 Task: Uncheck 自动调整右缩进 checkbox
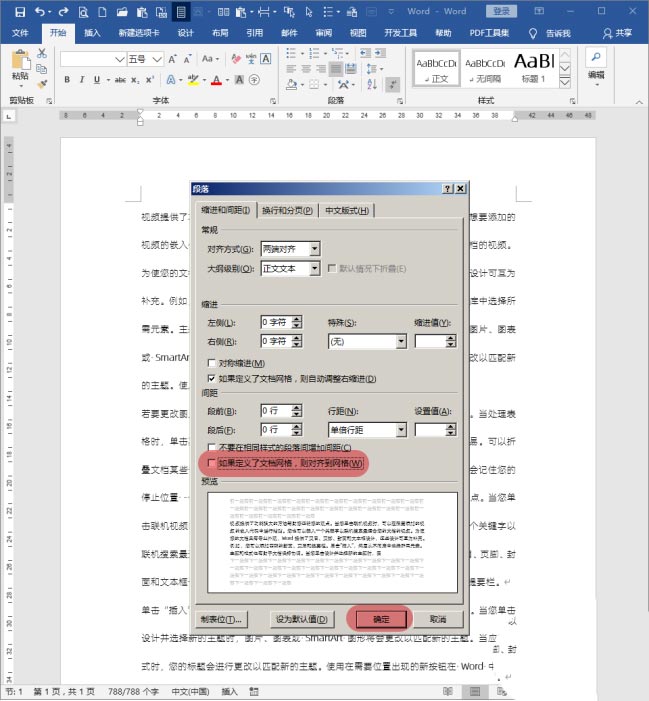[x=211, y=379]
